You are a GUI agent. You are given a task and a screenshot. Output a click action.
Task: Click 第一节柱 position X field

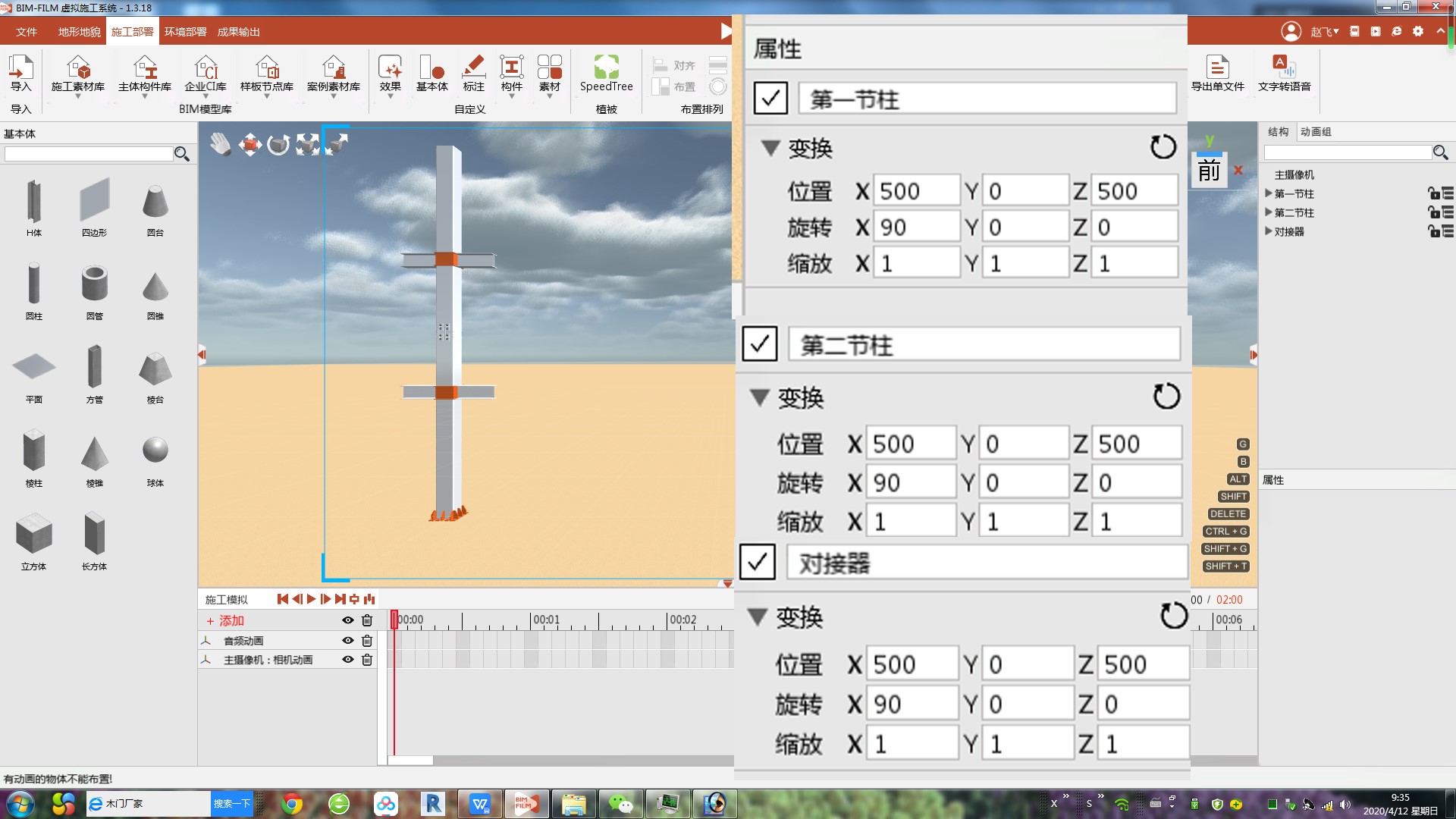[915, 190]
